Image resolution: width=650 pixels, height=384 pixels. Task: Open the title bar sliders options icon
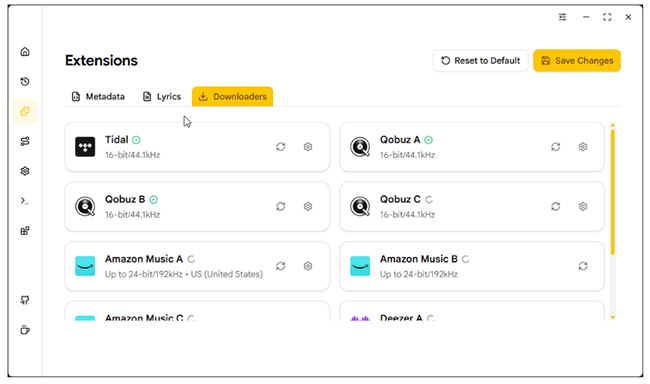[x=563, y=17]
